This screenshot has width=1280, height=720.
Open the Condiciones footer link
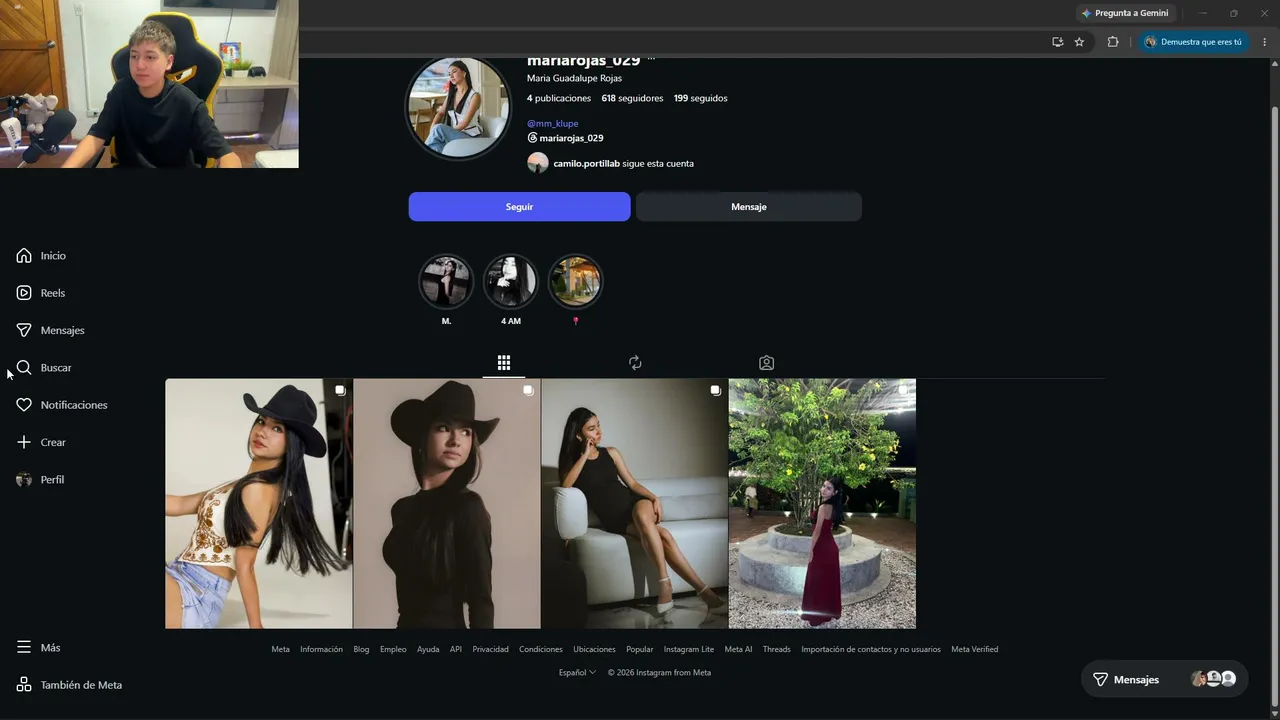(541, 649)
